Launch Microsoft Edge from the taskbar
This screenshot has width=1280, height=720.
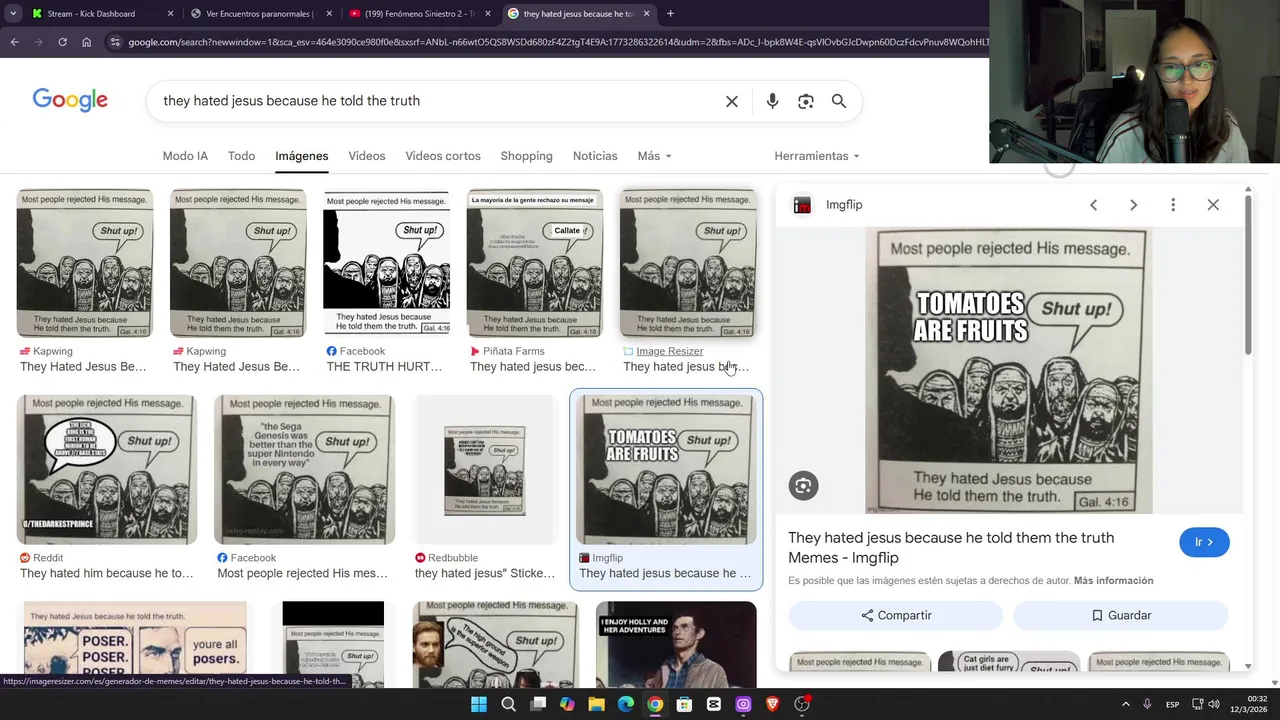tap(626, 704)
